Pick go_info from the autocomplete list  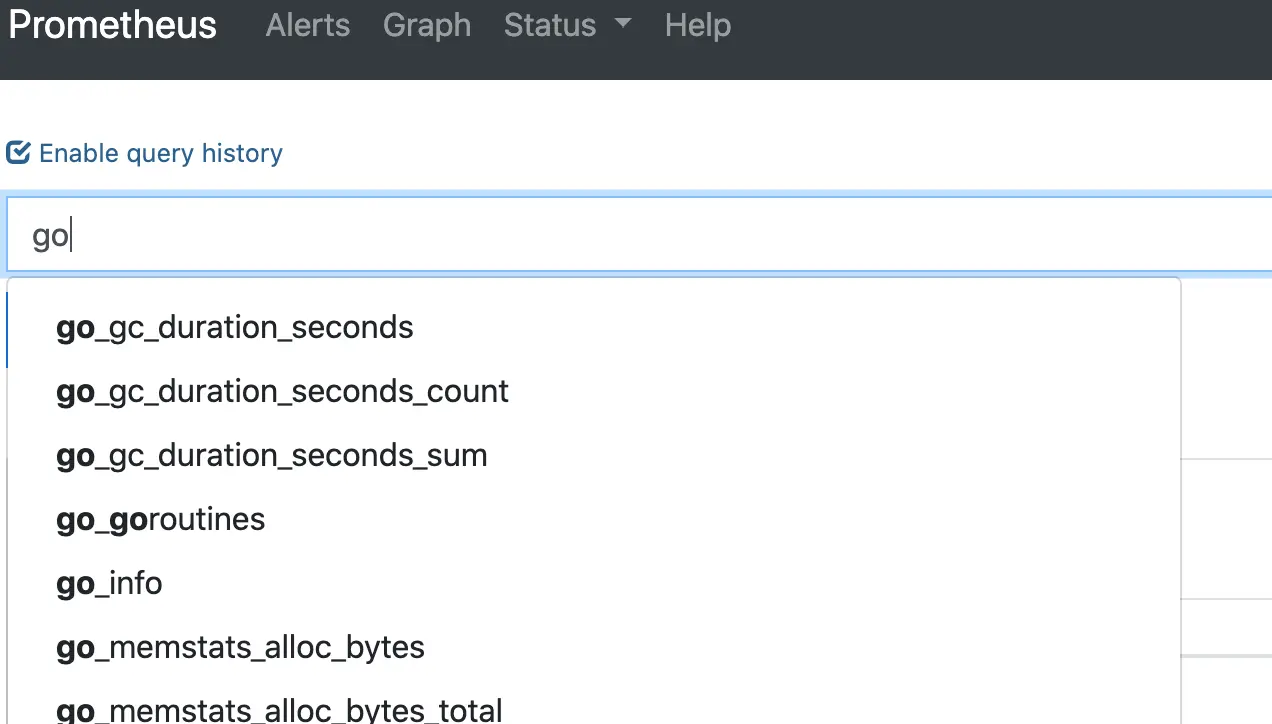tap(109, 583)
